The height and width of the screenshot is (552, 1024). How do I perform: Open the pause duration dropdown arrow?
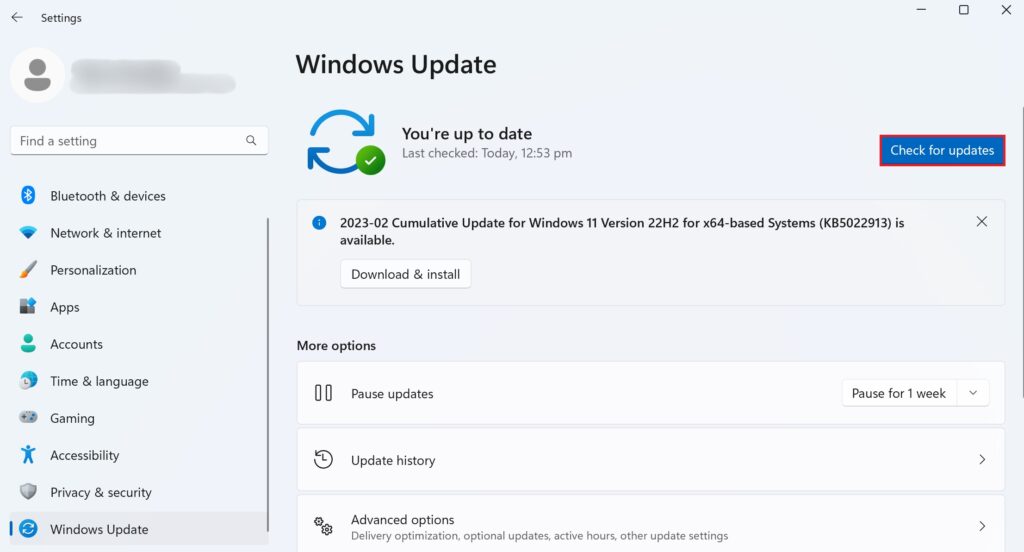pos(973,393)
